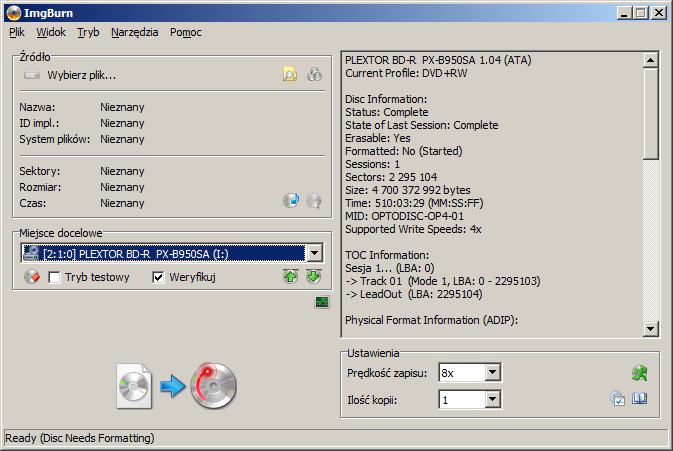Click the State of Last Session: Complete line
The width and height of the screenshot is (673, 451).
[x=422, y=125]
